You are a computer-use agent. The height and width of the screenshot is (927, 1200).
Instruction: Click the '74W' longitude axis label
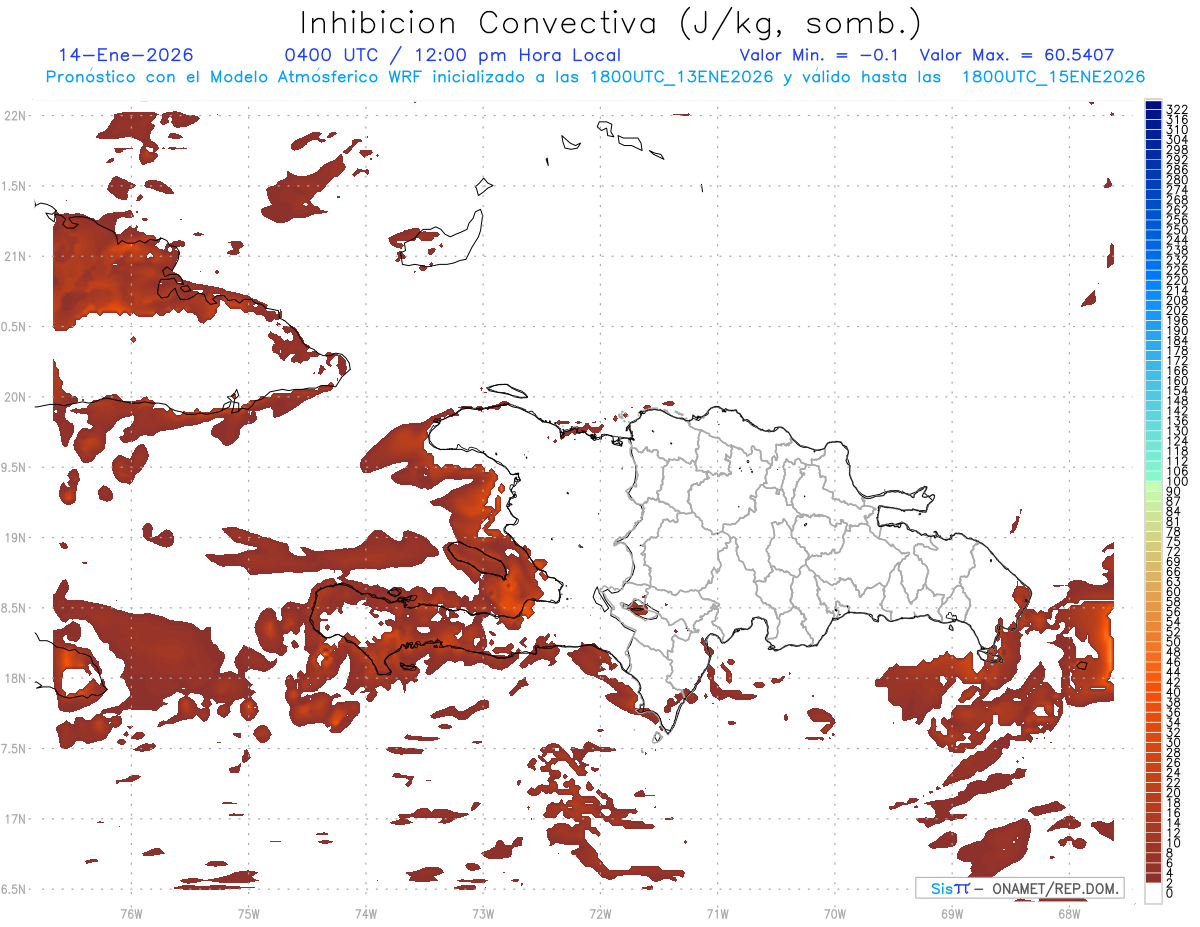click(x=365, y=914)
